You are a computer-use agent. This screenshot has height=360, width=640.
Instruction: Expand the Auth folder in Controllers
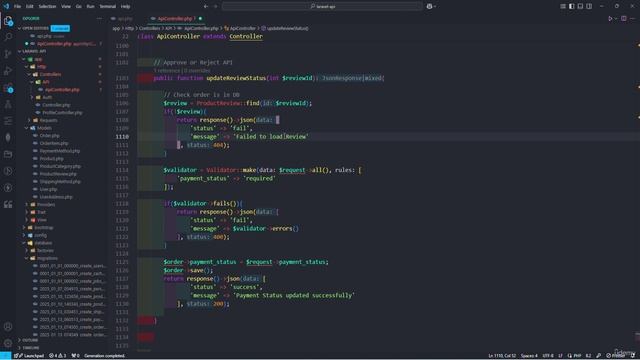[x=32, y=97]
